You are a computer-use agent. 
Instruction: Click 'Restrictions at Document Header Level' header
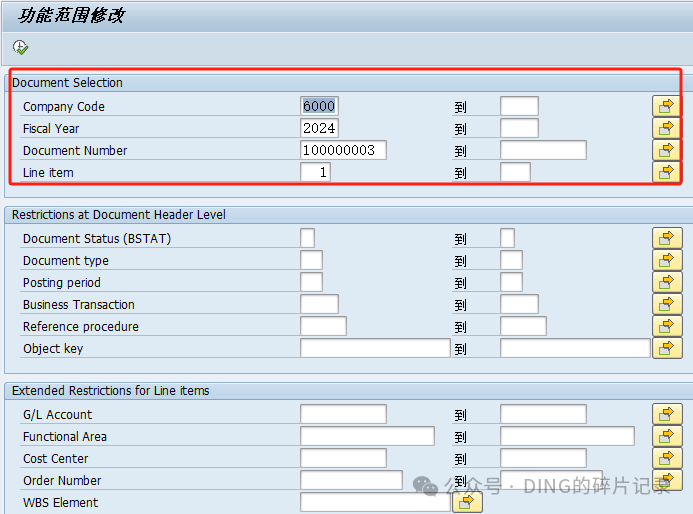pos(118,215)
